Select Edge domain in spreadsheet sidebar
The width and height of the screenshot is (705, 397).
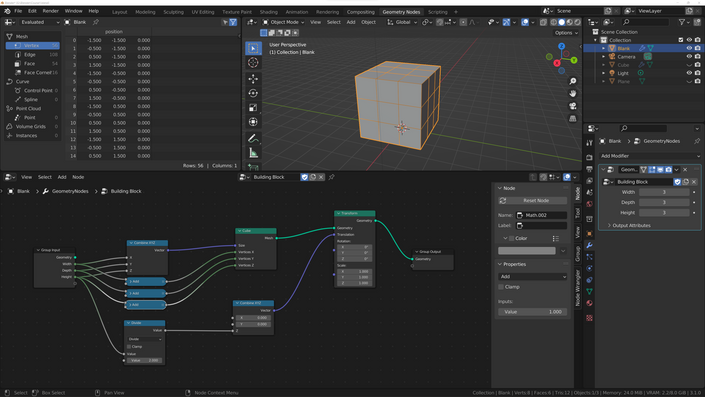30,54
